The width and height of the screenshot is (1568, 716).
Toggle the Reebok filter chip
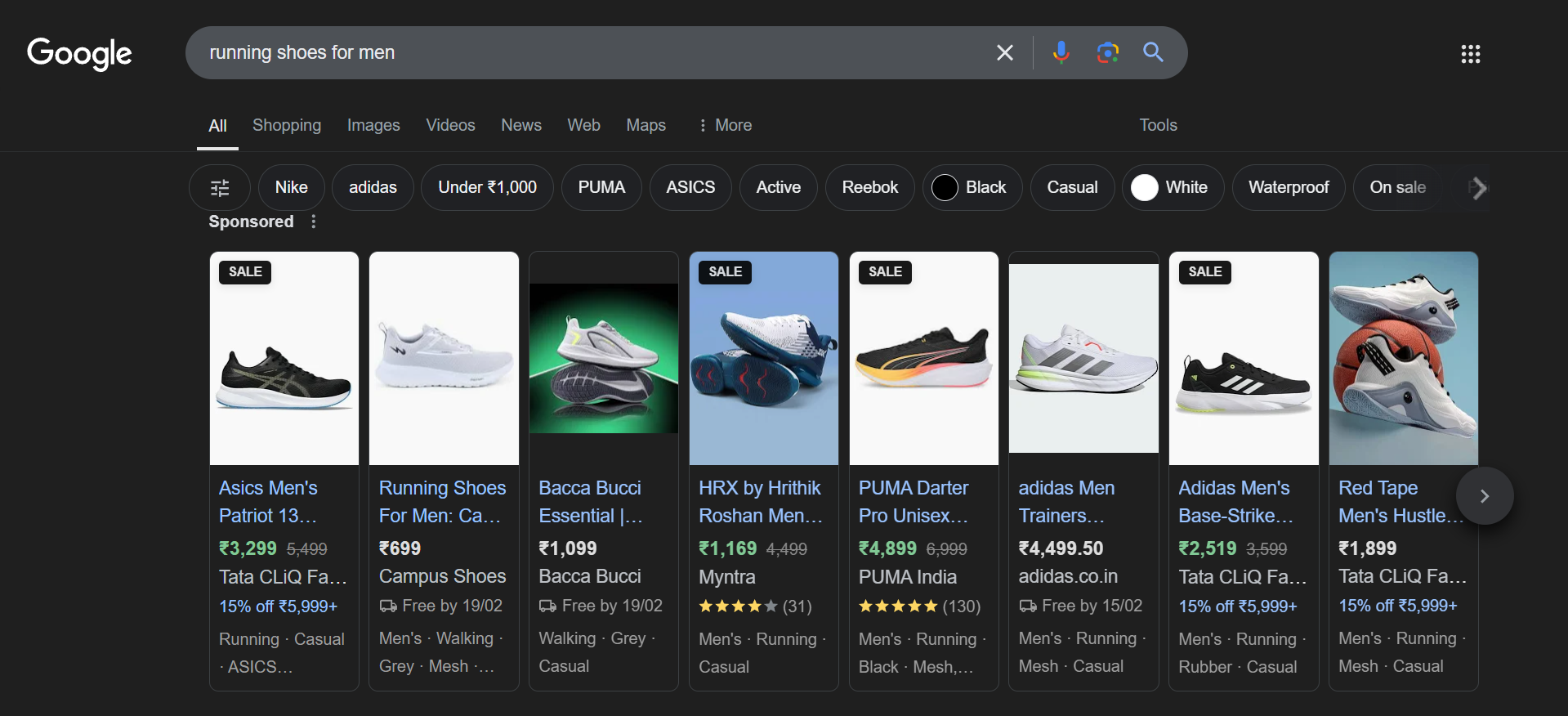(x=869, y=187)
